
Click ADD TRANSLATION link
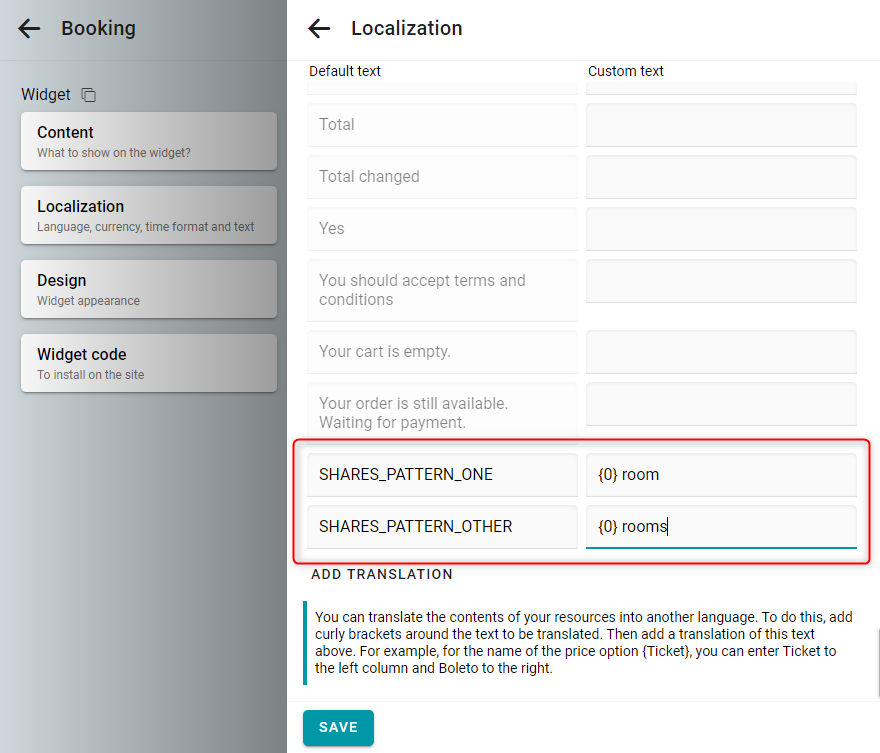(x=382, y=574)
